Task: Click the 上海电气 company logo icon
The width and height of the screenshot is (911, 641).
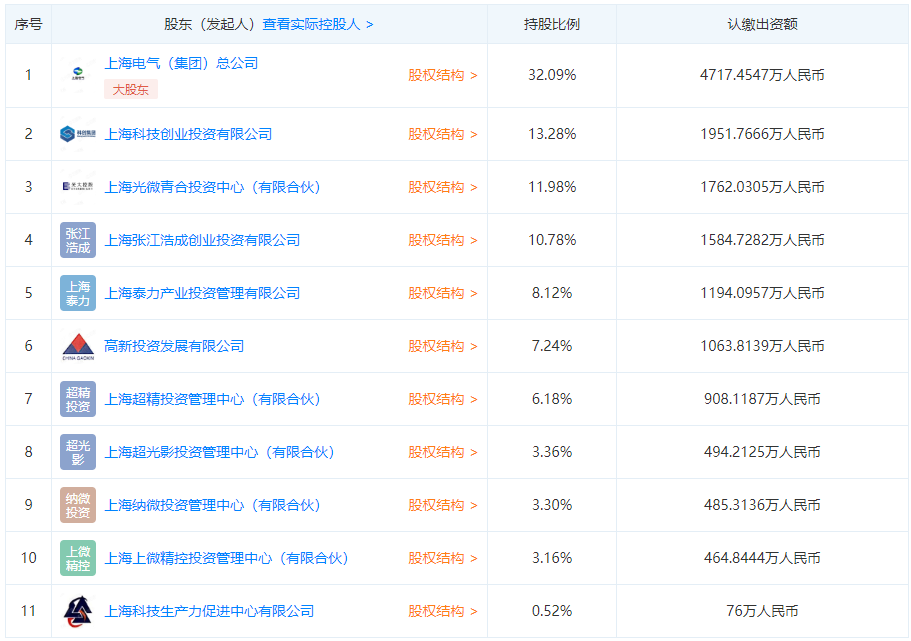Action: click(78, 75)
